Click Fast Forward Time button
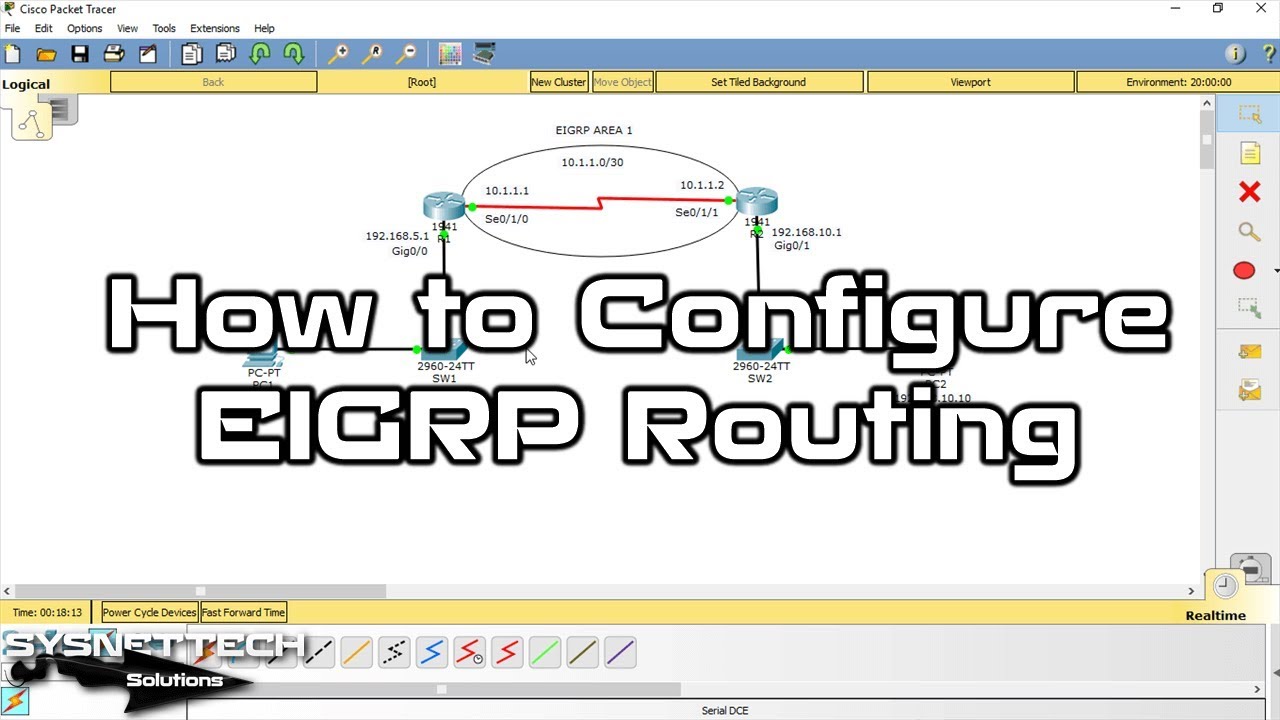The width and height of the screenshot is (1280, 720). click(244, 612)
